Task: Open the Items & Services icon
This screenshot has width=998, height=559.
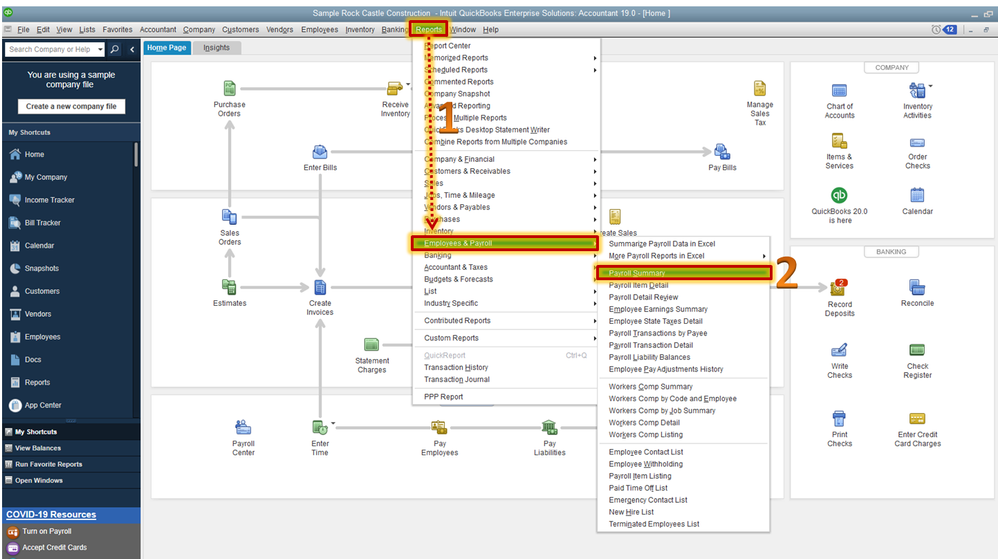Action: coord(839,141)
